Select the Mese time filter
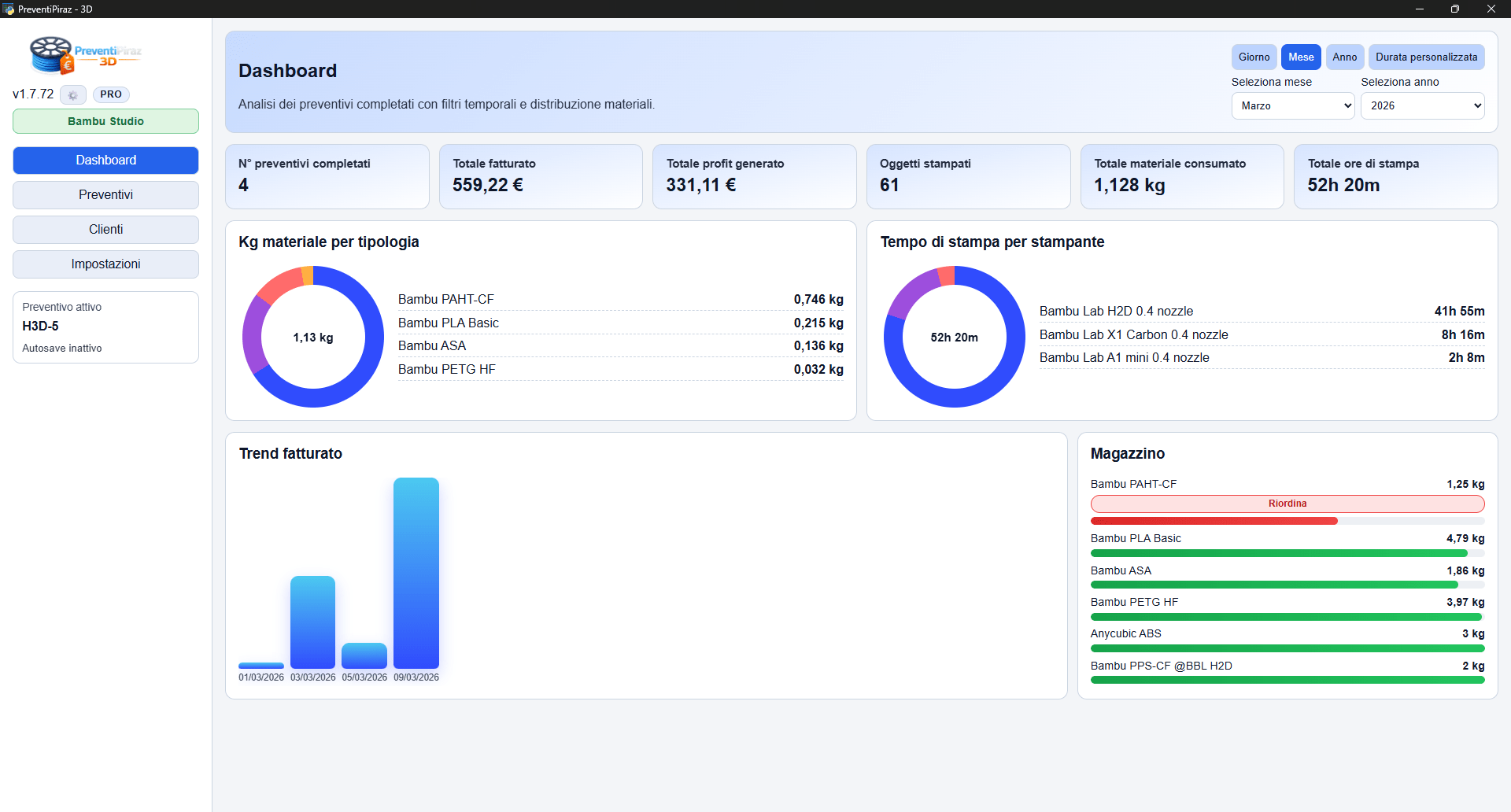 pos(1300,57)
